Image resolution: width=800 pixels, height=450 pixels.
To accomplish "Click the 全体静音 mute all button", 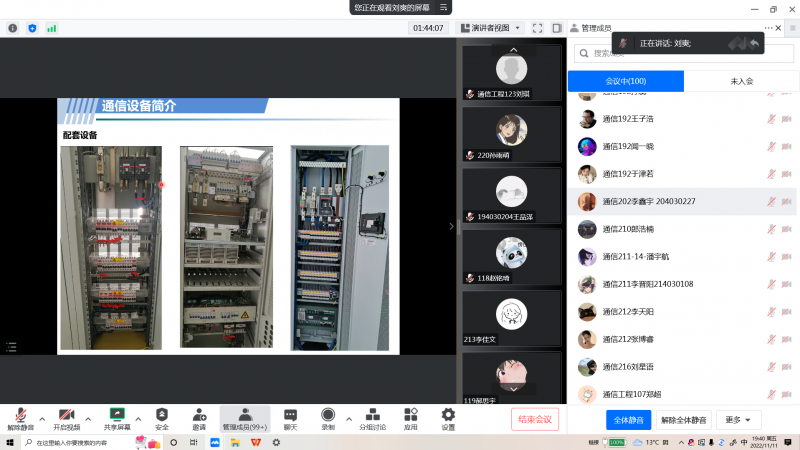I will tap(629, 419).
